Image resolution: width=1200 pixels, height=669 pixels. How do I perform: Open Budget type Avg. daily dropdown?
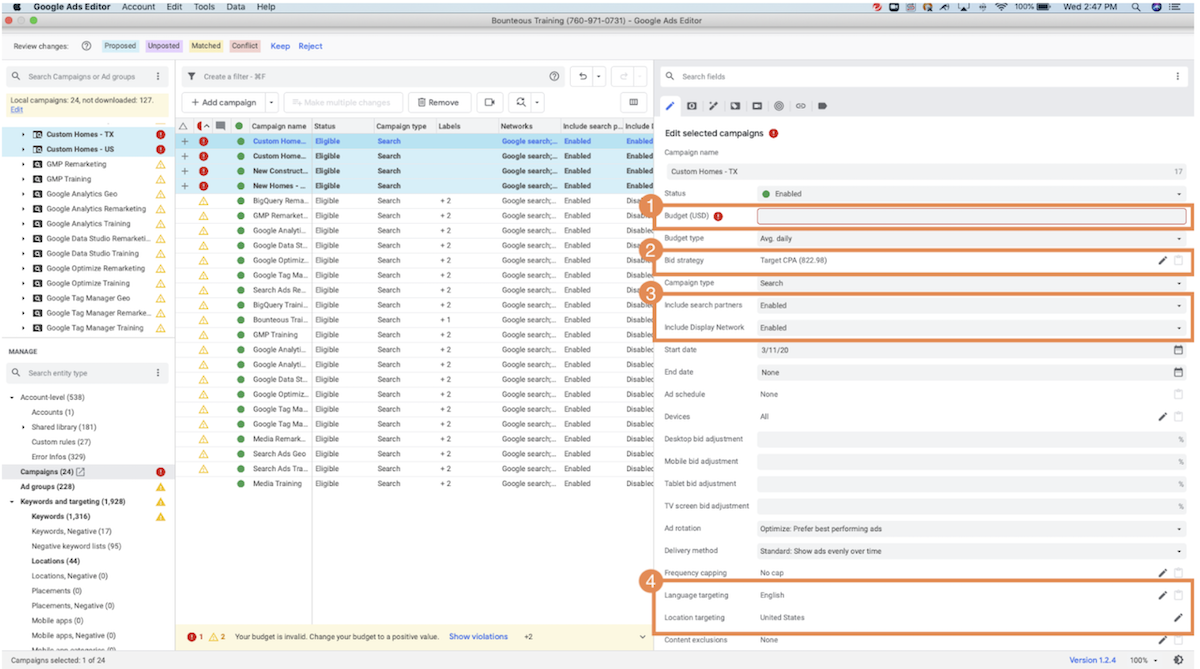coord(971,238)
